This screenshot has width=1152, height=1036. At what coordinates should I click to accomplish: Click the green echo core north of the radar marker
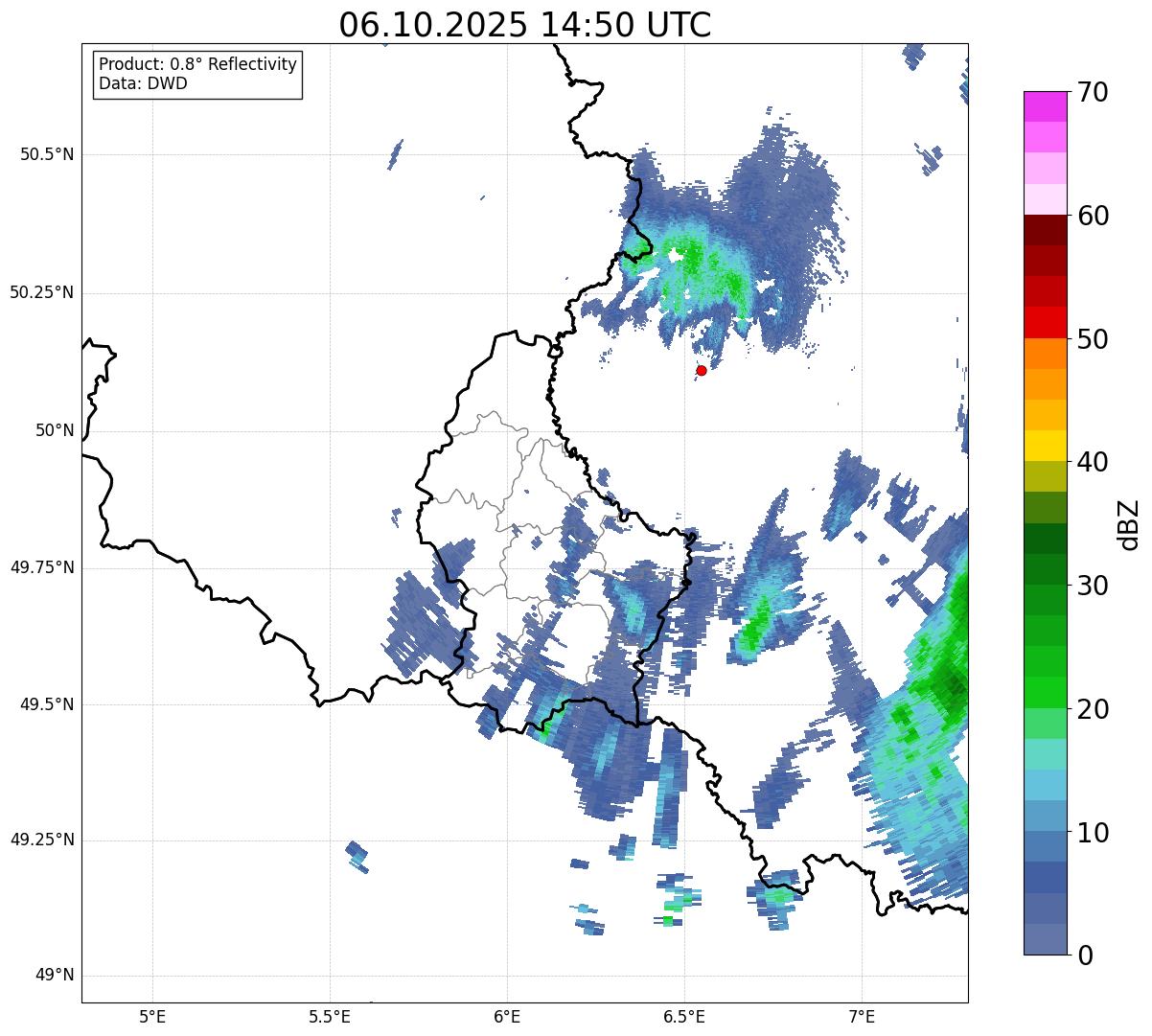click(x=709, y=271)
